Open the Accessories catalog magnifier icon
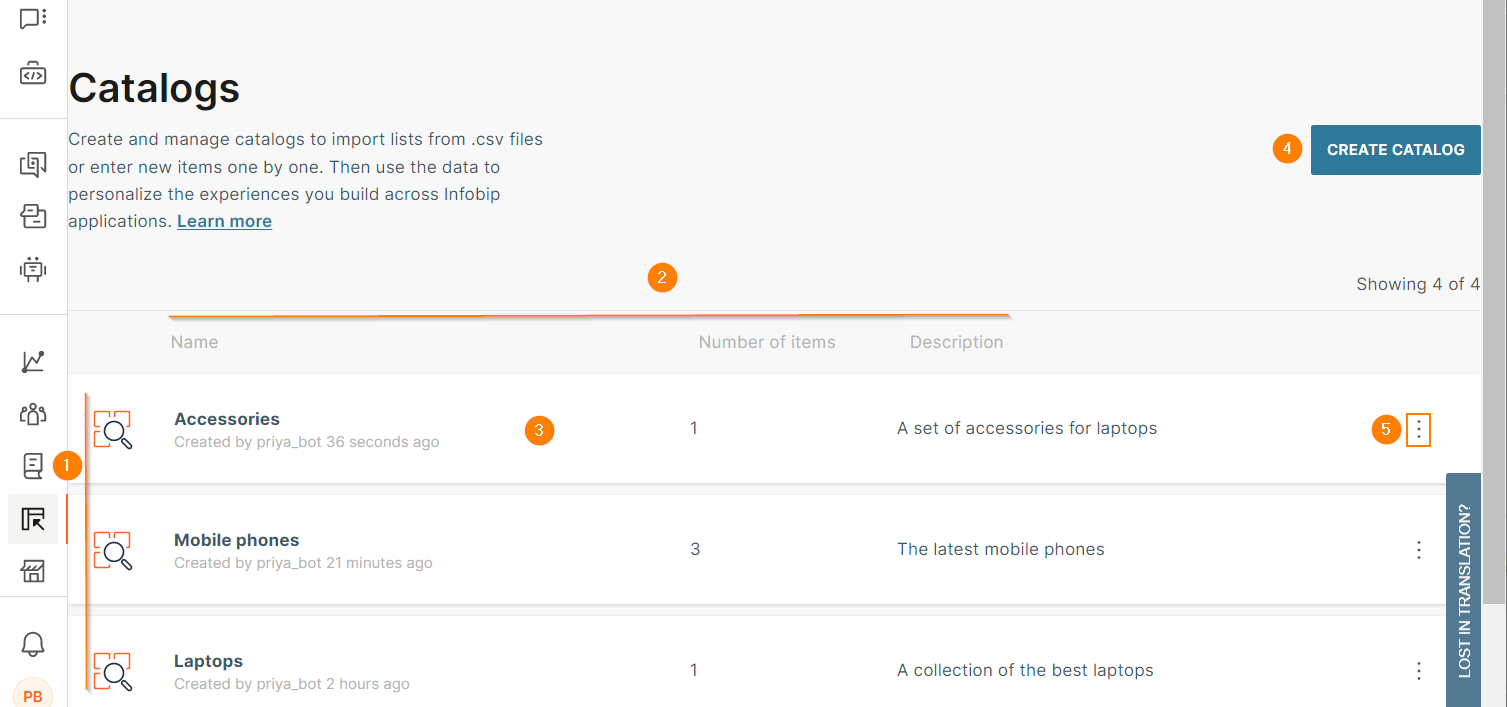1507x707 pixels. 113,431
